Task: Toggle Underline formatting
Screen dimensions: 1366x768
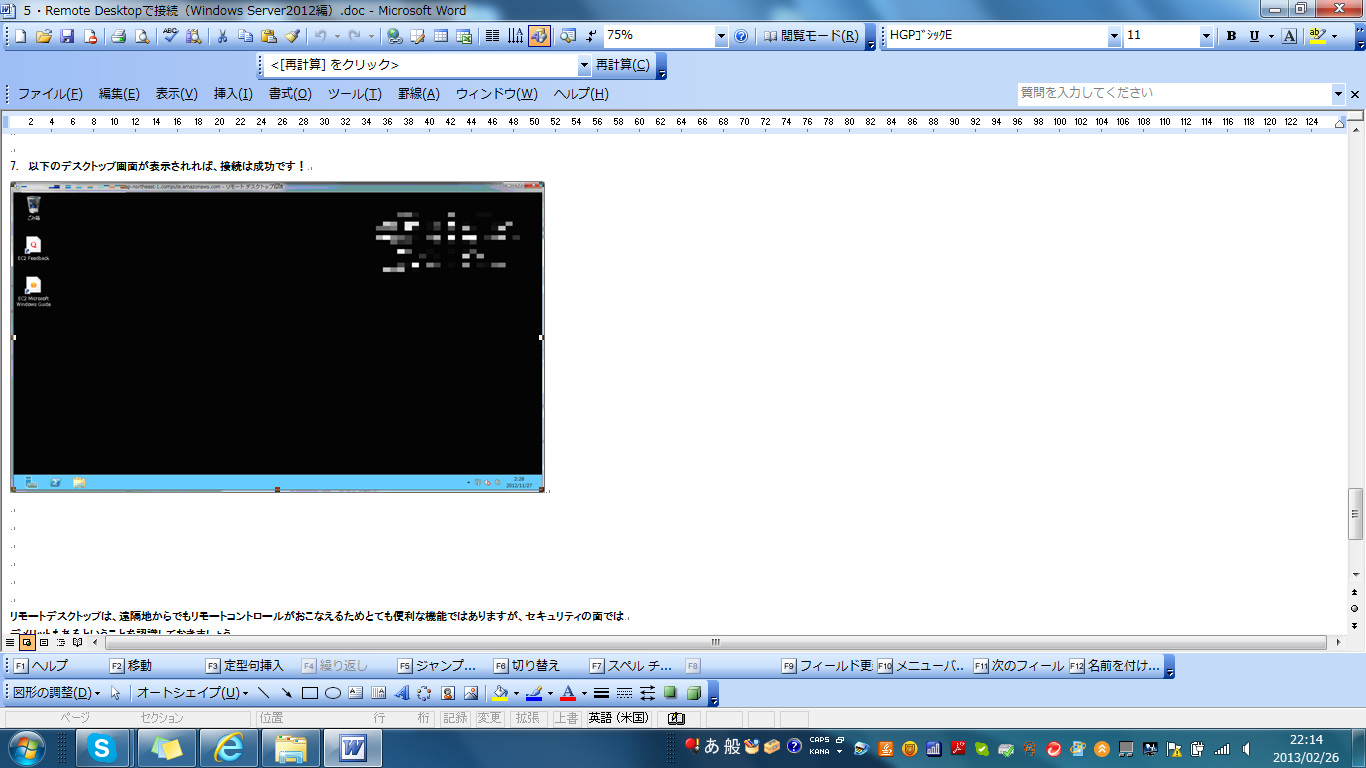Action: click(x=1253, y=36)
